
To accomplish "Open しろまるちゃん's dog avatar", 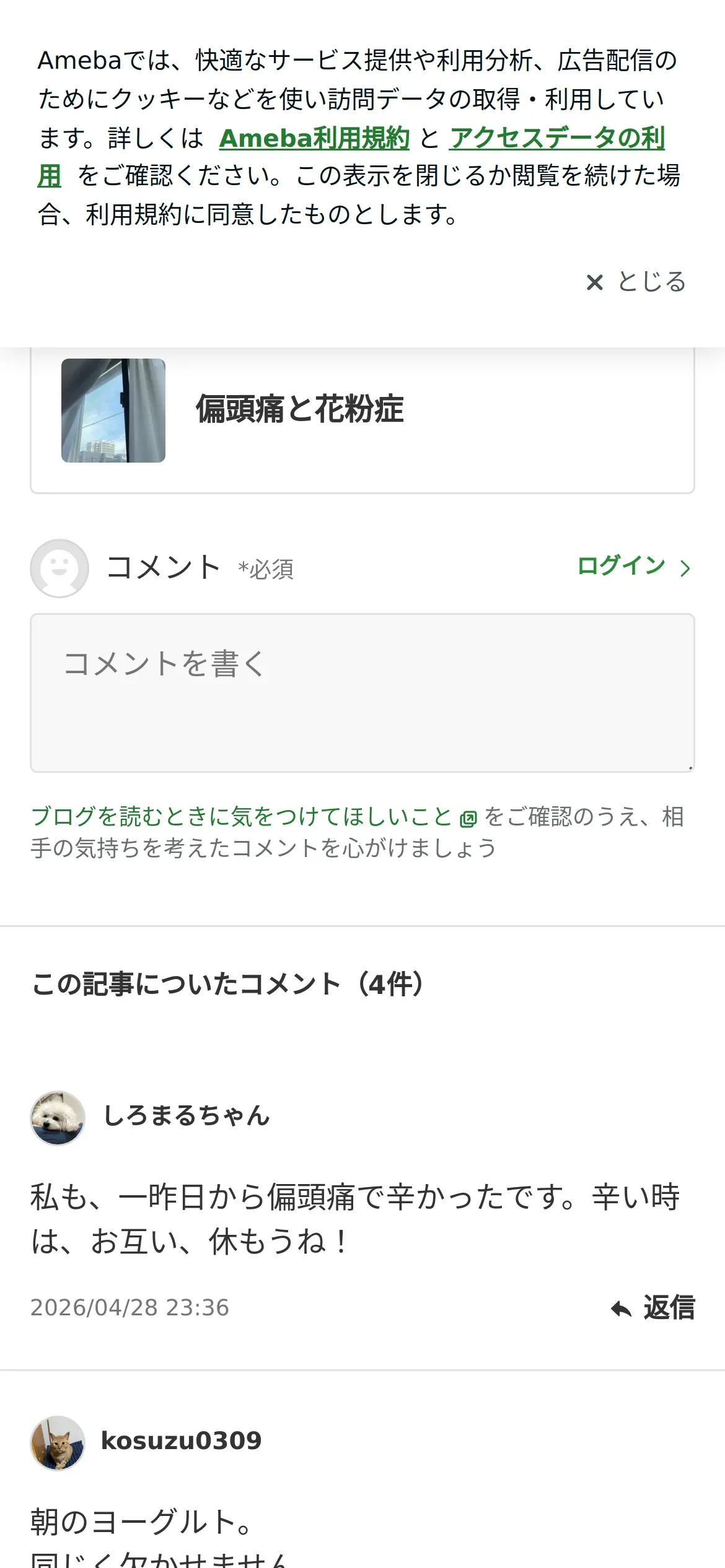I will click(58, 1118).
